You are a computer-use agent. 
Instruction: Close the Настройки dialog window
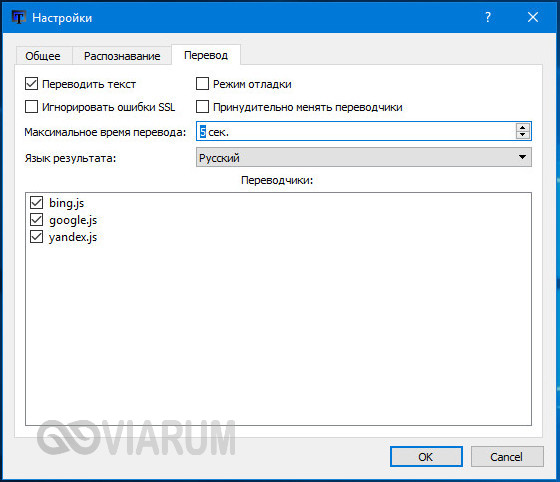pyautogui.click(x=533, y=17)
